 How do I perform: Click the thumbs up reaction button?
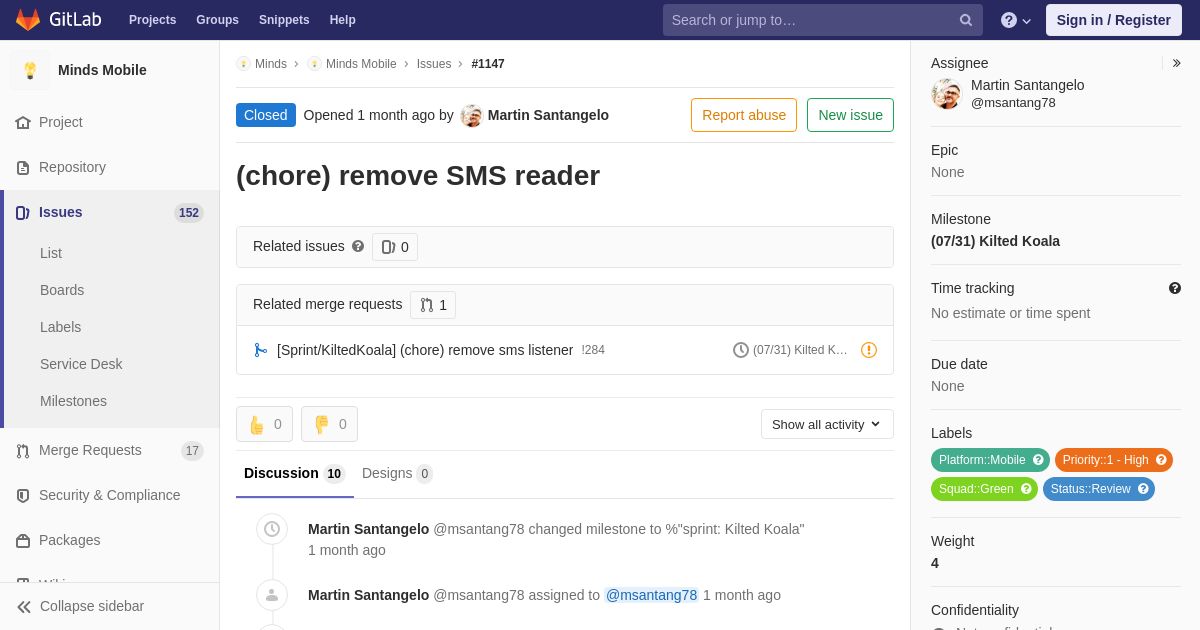tap(264, 424)
